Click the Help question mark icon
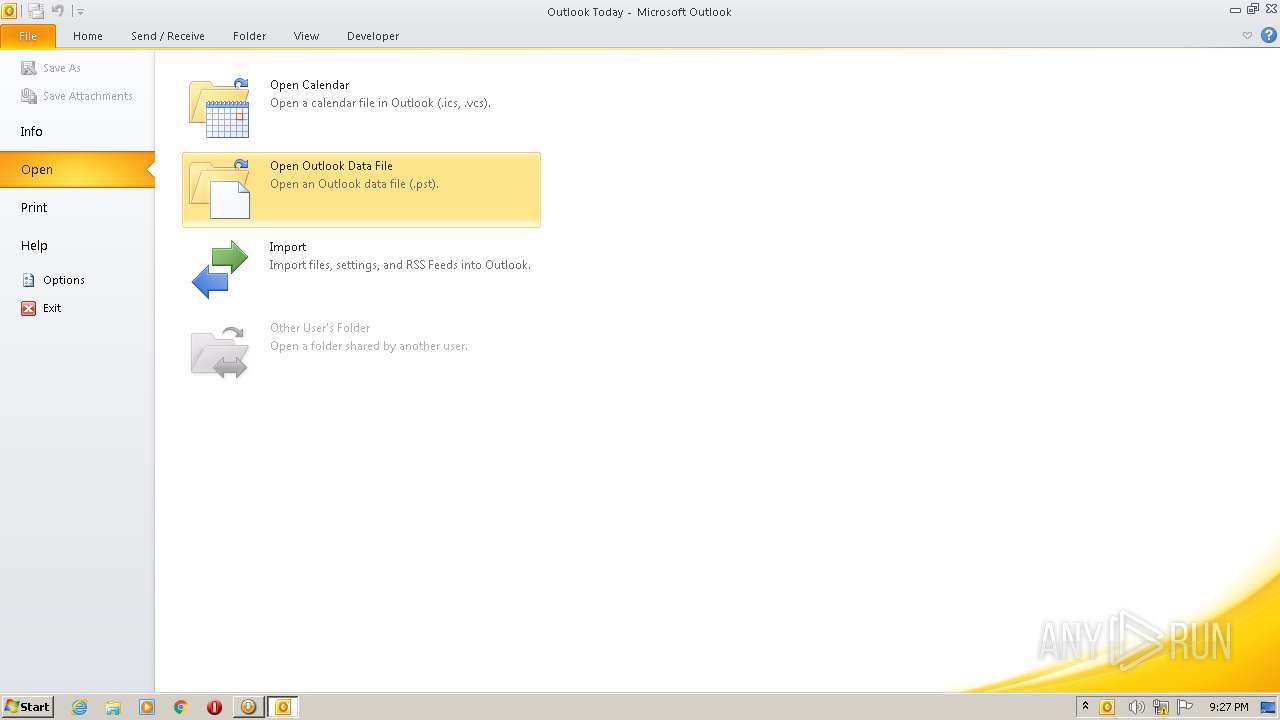1280x720 pixels. click(1269, 35)
